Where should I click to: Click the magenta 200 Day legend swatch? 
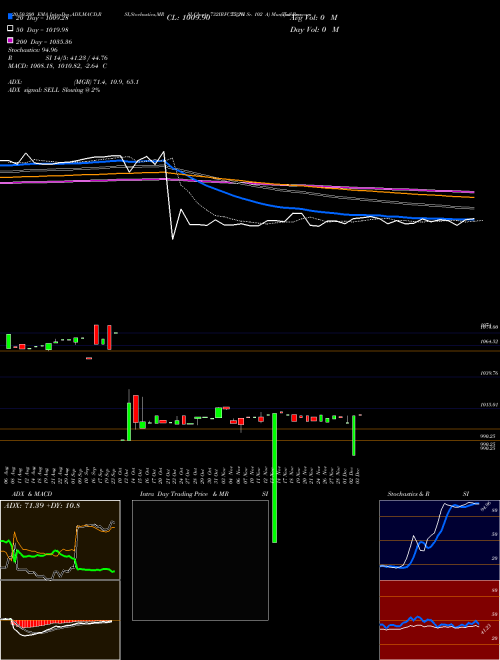click(10, 40)
